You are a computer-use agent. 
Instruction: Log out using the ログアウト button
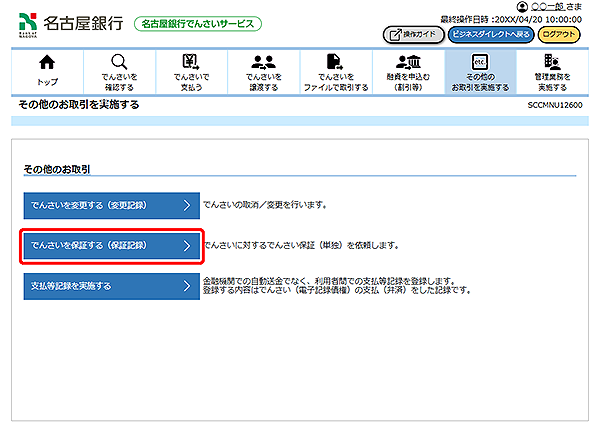pos(562,34)
